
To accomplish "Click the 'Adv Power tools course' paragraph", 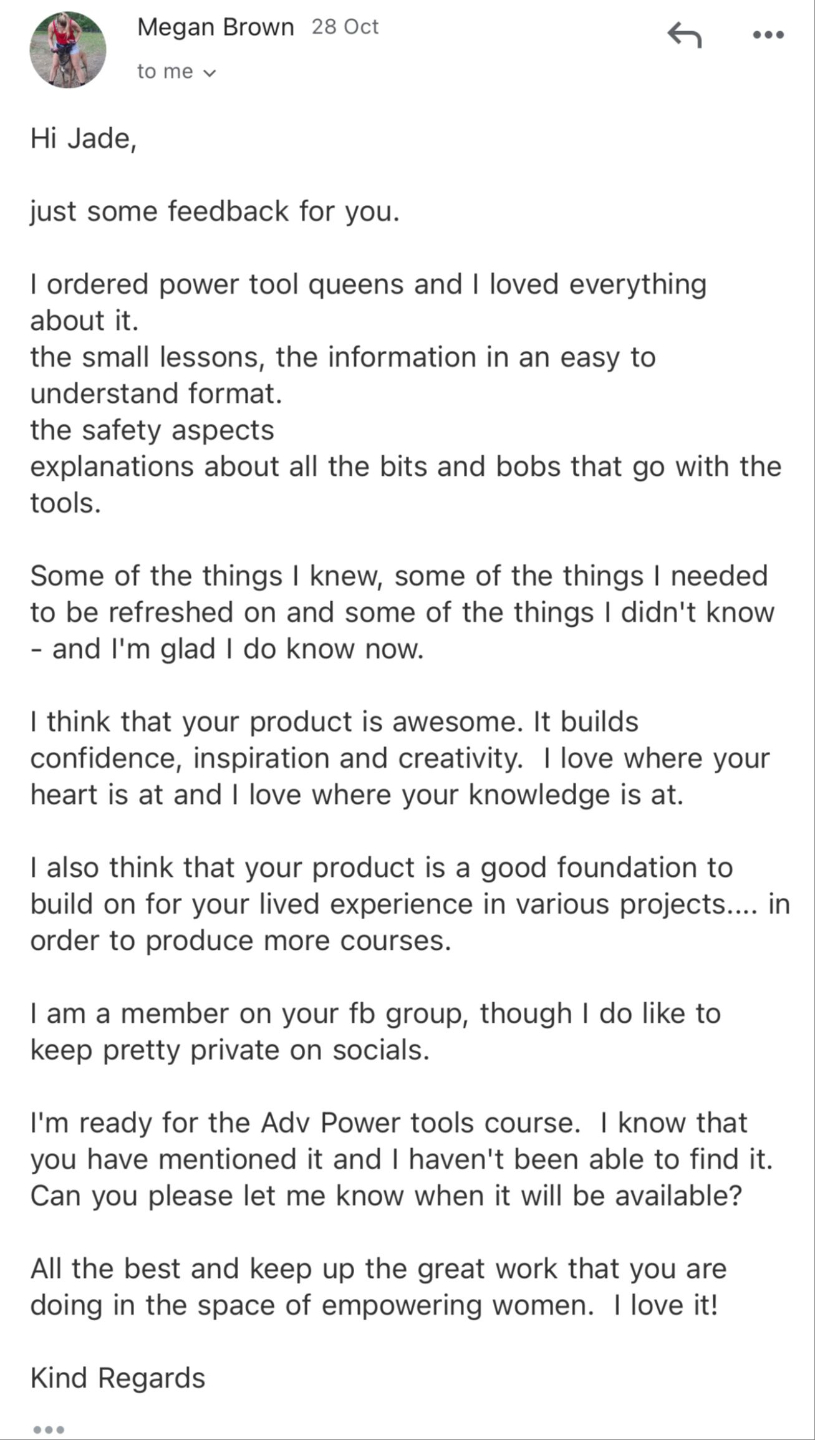I will click(400, 1159).
